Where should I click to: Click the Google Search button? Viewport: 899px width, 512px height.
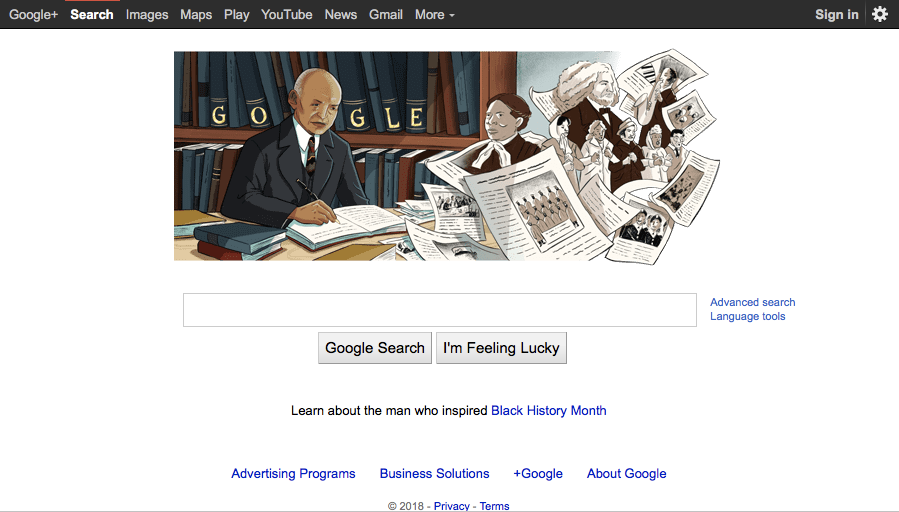(x=375, y=348)
